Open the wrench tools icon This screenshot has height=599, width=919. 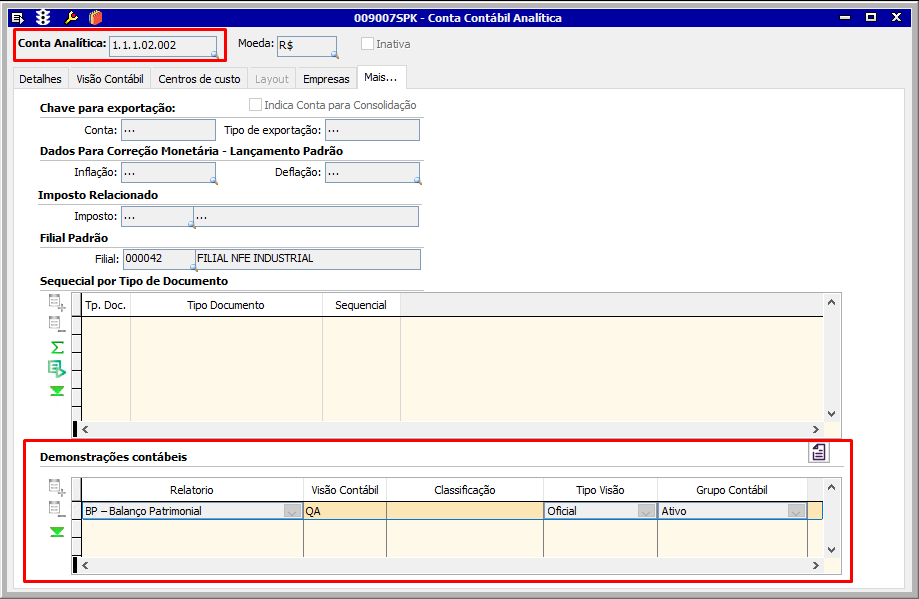click(x=70, y=17)
